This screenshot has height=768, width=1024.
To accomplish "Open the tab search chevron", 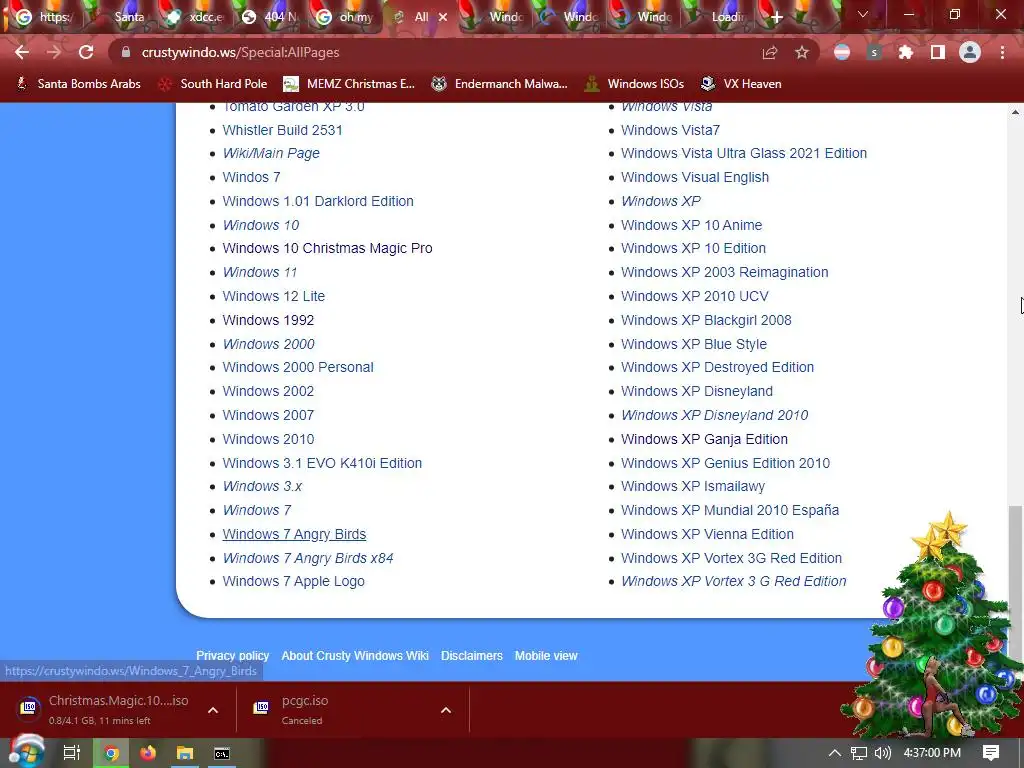I will (x=863, y=14).
